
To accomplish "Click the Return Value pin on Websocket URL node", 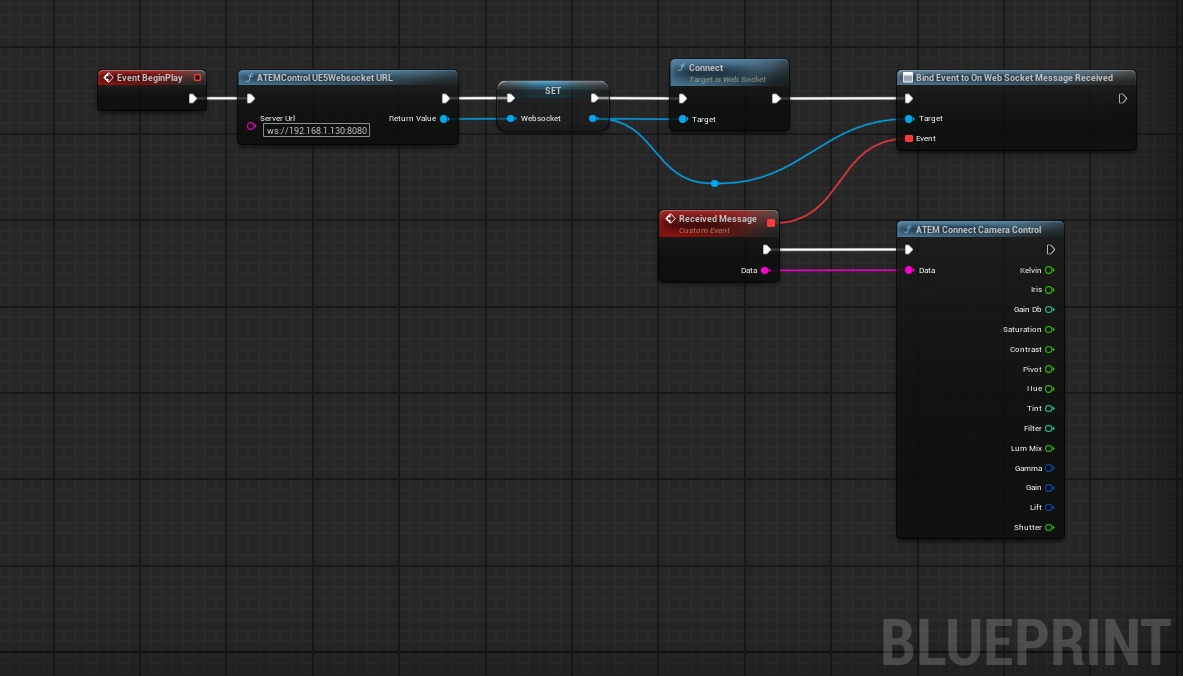I will [445, 118].
